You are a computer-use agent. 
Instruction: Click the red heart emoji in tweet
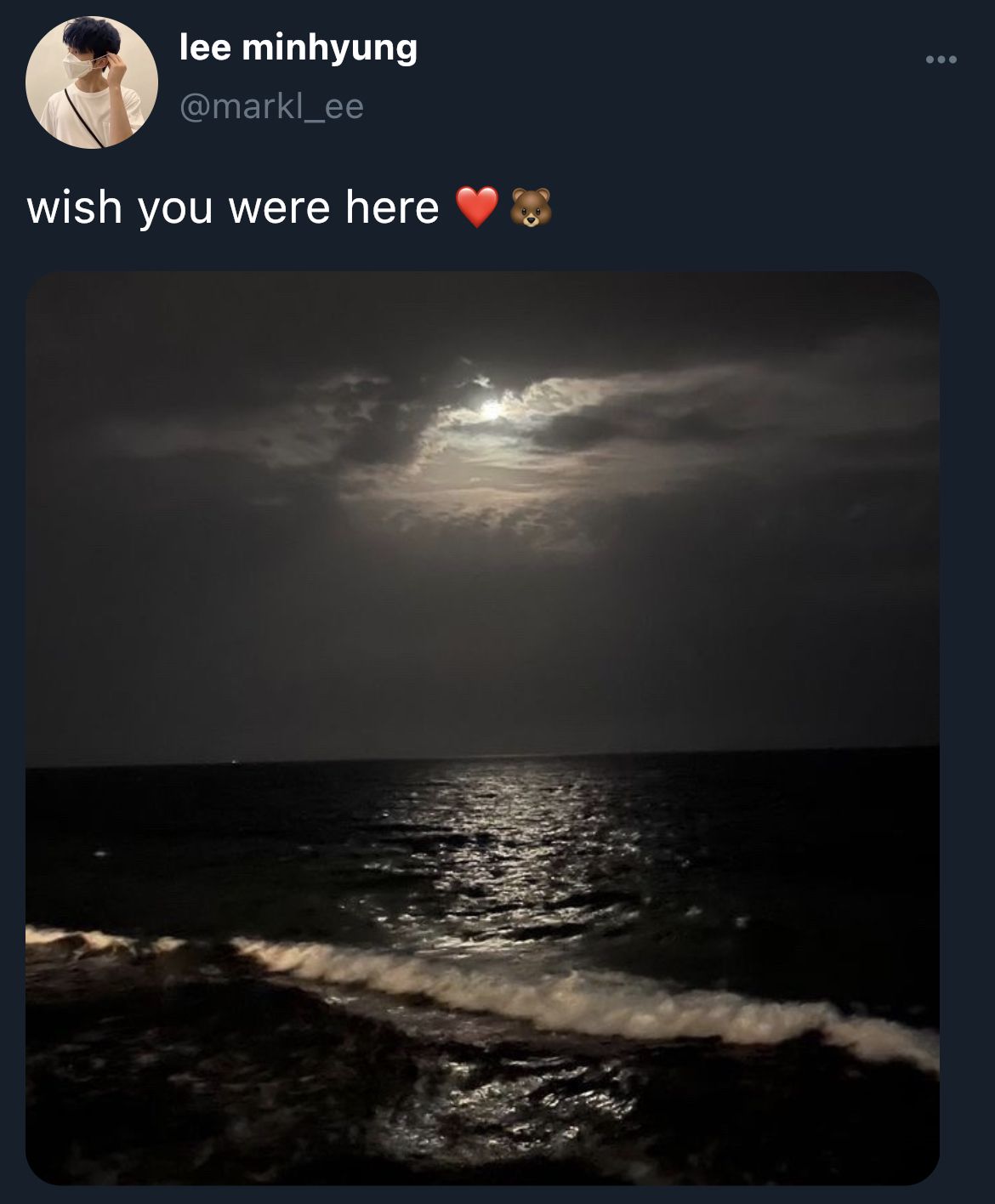pos(477,207)
